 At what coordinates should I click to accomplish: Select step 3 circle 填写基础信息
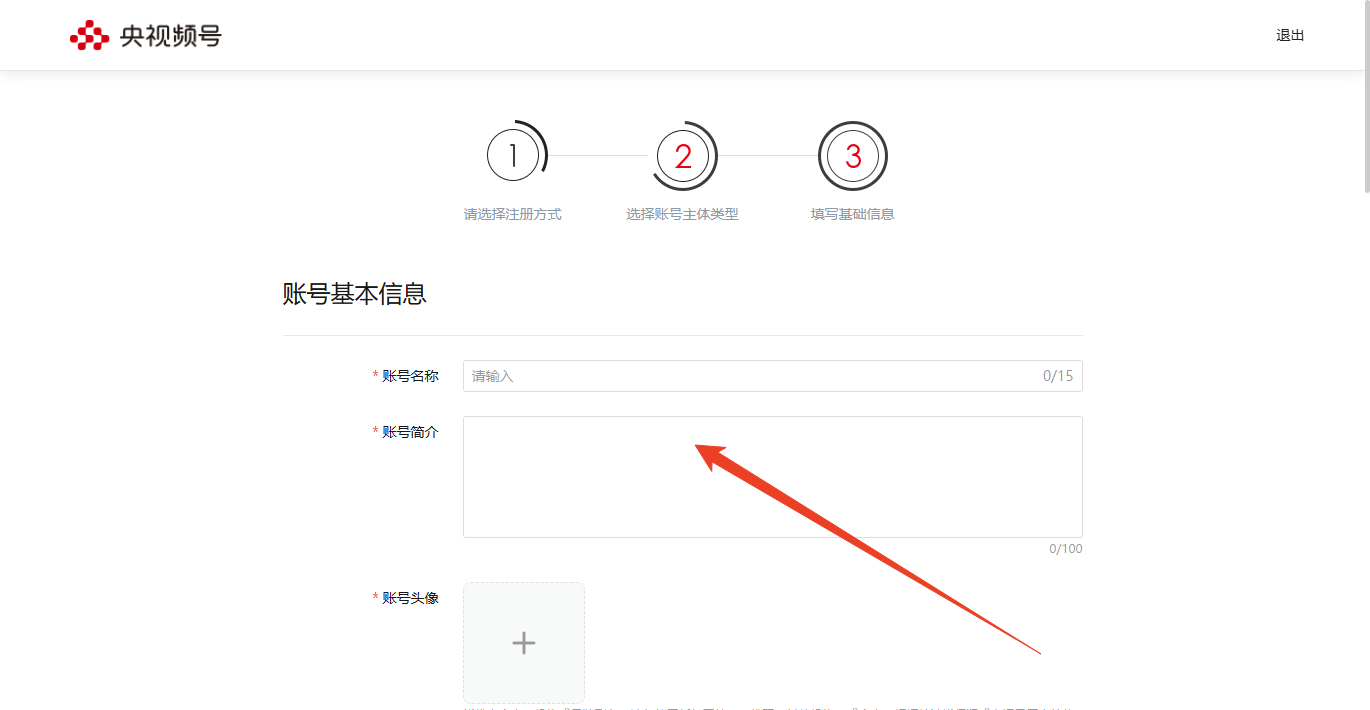[x=853, y=156]
